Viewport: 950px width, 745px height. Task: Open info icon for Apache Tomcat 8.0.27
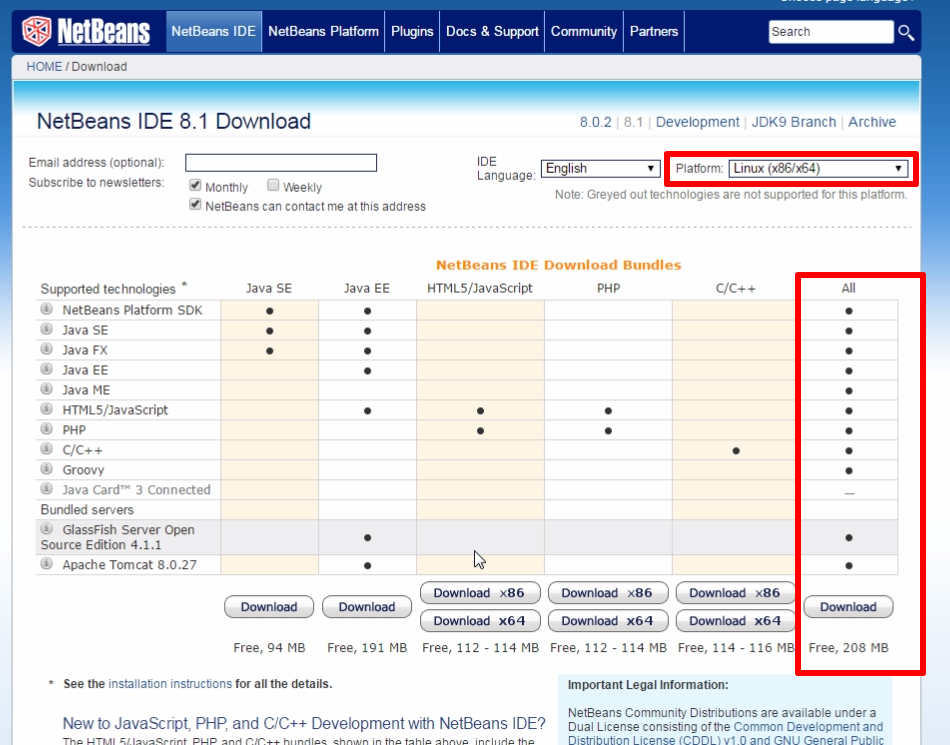(47, 563)
